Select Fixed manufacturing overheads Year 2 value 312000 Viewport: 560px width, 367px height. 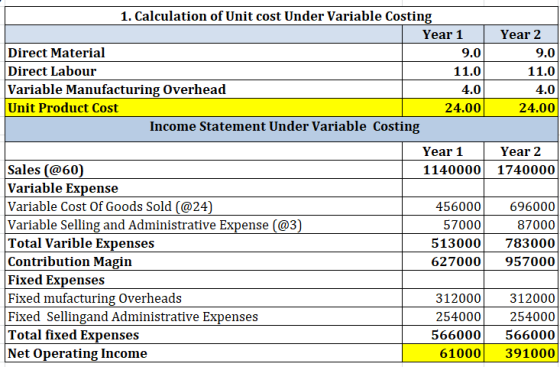[521, 298]
